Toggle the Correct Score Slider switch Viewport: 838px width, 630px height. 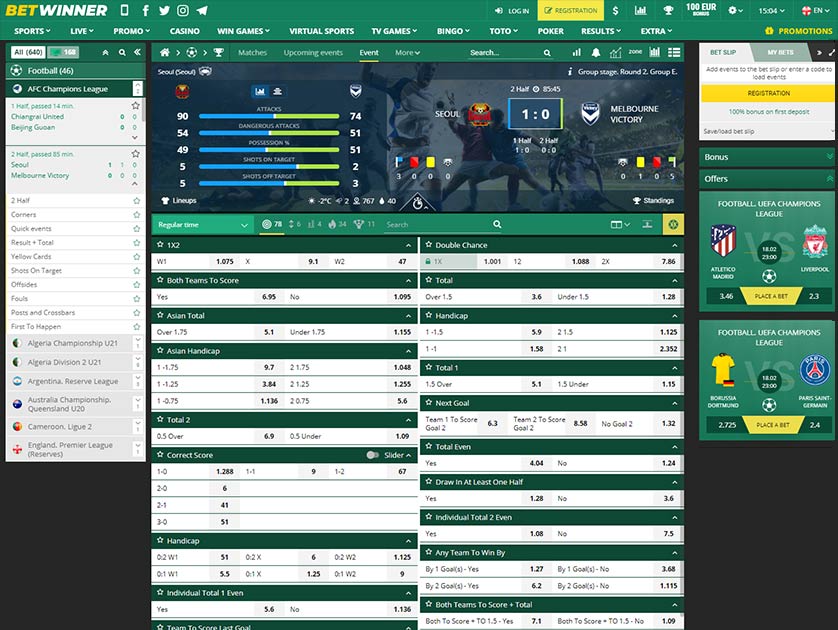[373, 455]
